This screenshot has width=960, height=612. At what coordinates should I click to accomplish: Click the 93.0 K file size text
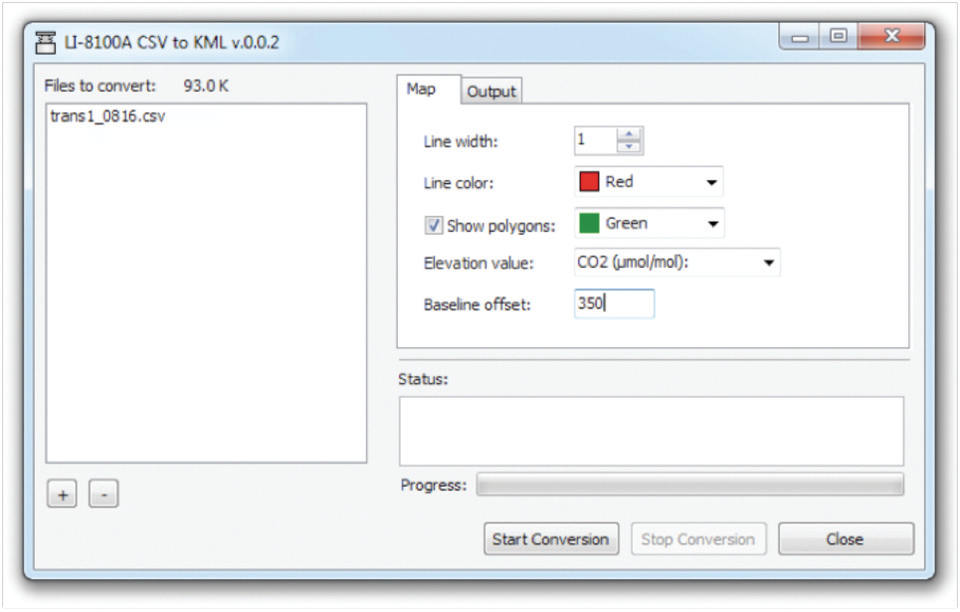pos(206,86)
